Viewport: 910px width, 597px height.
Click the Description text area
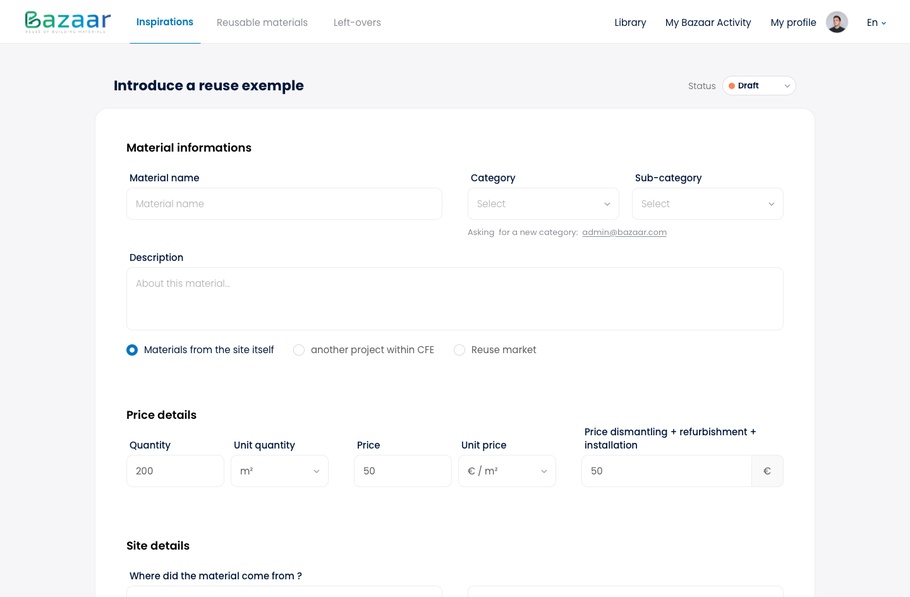454,298
